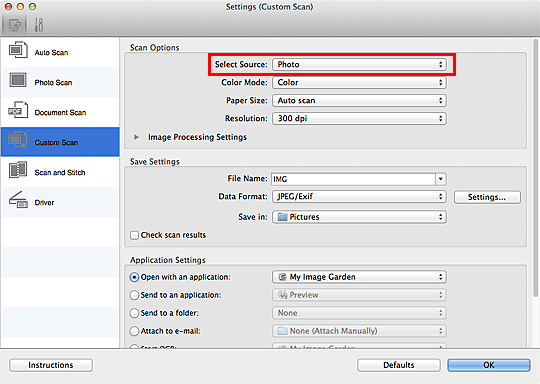Click the File Name input field
This screenshot has height=384, width=540.
point(353,179)
